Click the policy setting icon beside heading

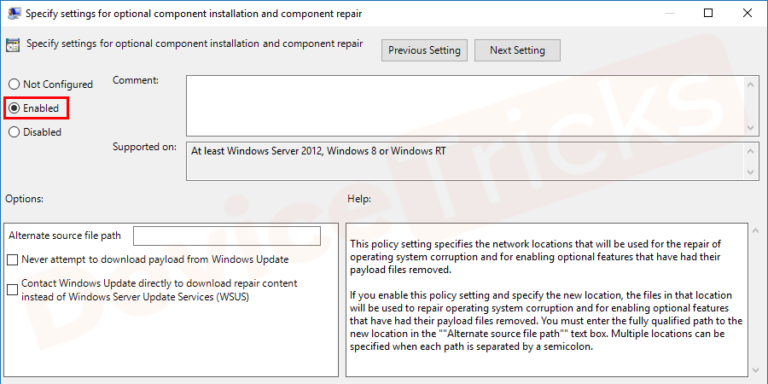[x=13, y=45]
